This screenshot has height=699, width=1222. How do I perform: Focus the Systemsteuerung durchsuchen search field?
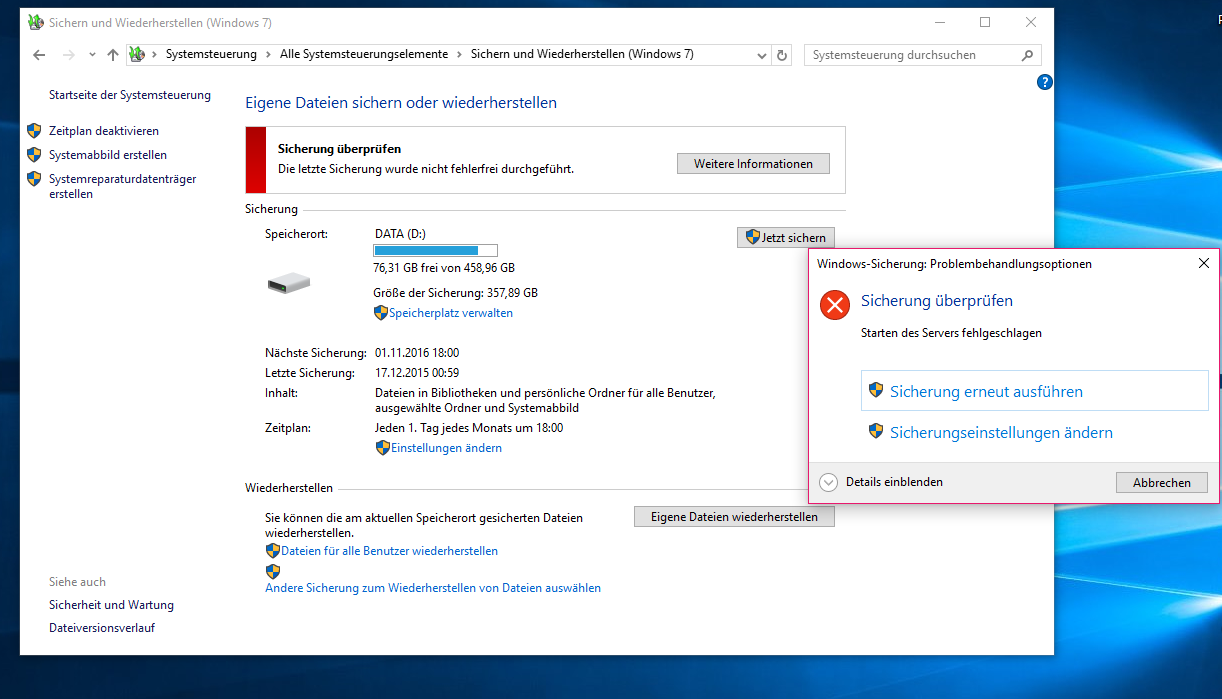pos(910,55)
